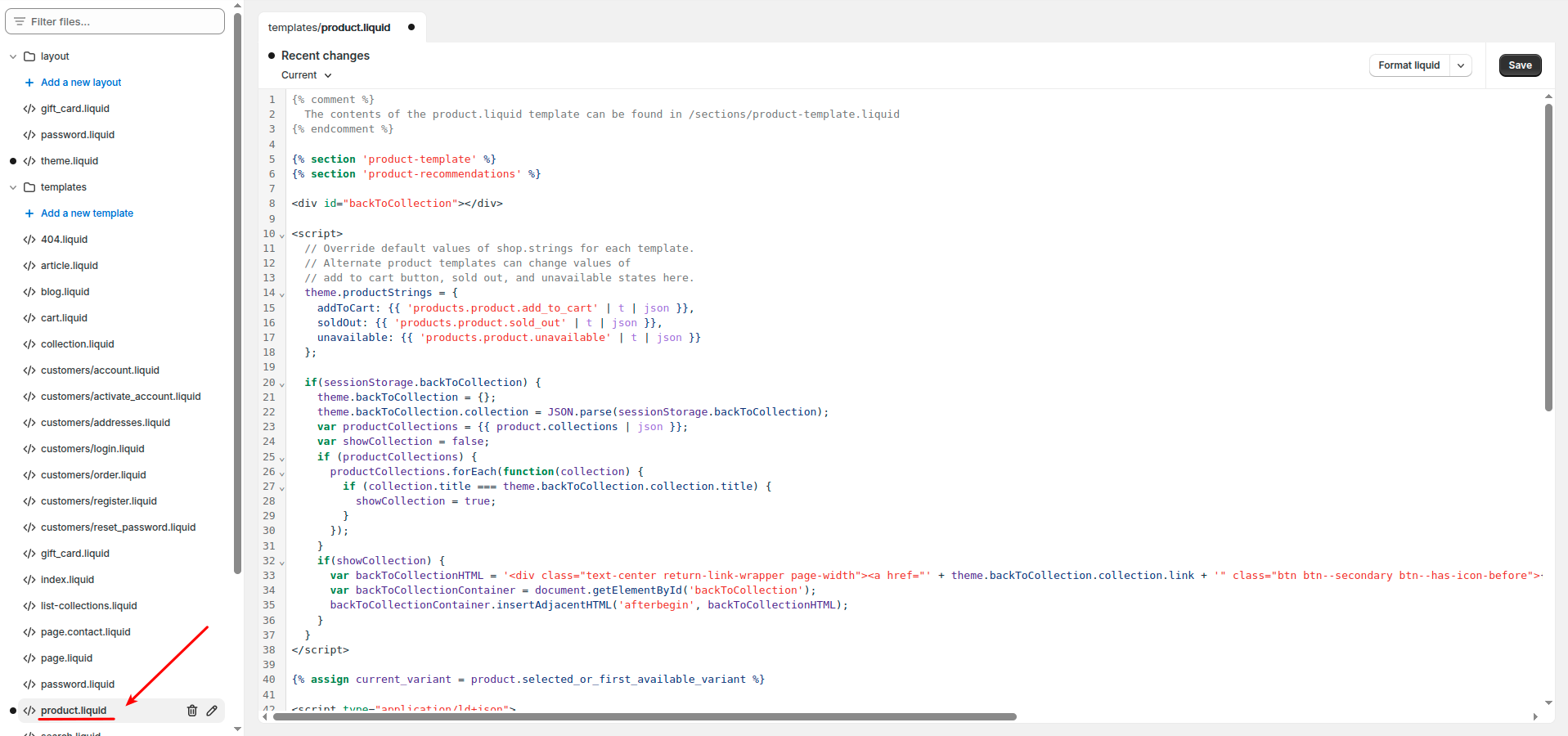Click the code icon beside index.liquid
This screenshot has width=1568, height=736.
29,580
